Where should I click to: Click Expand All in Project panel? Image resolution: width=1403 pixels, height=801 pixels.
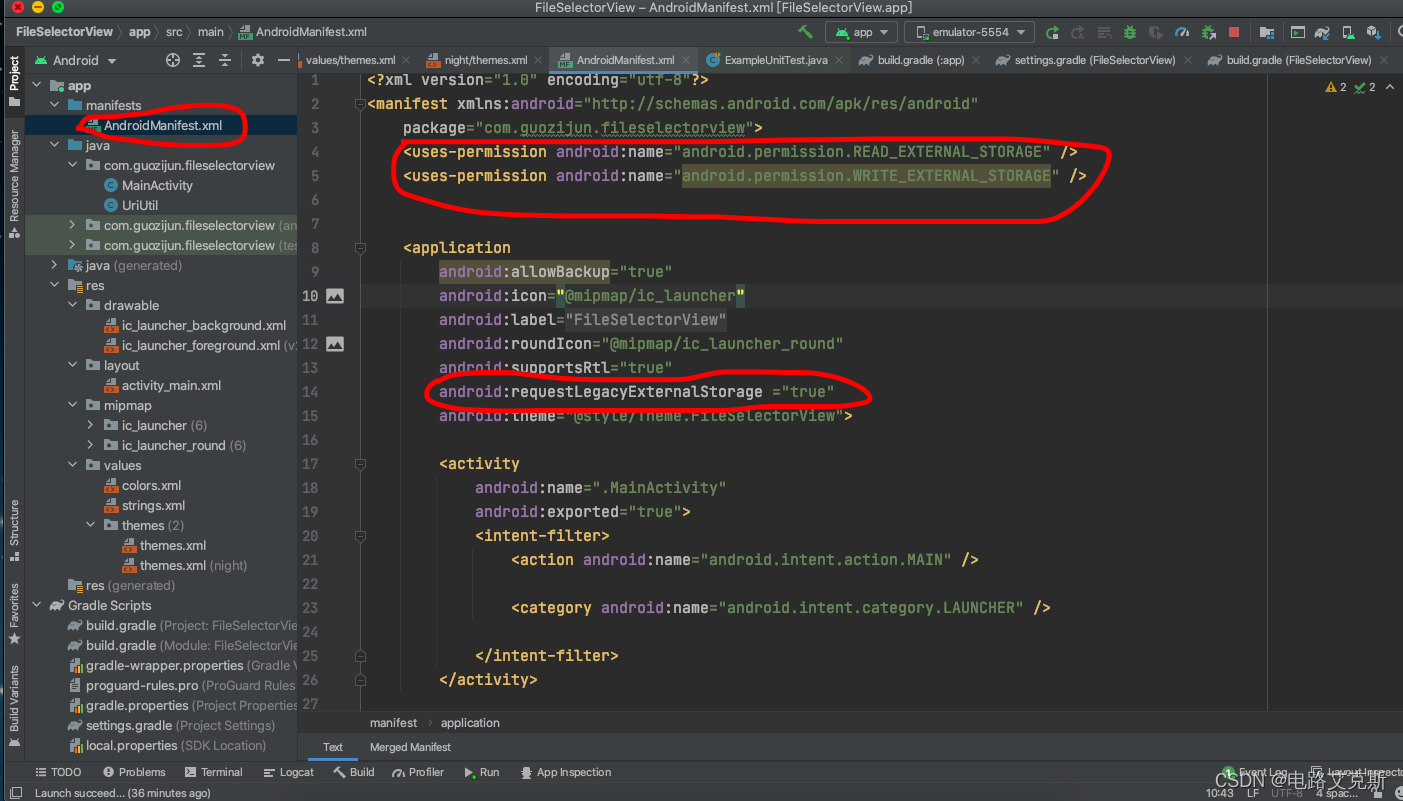[x=199, y=60]
